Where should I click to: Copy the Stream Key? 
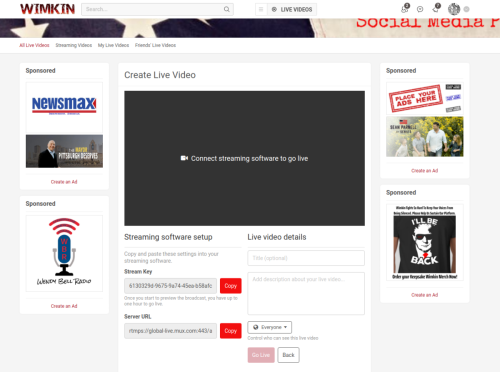(231, 286)
